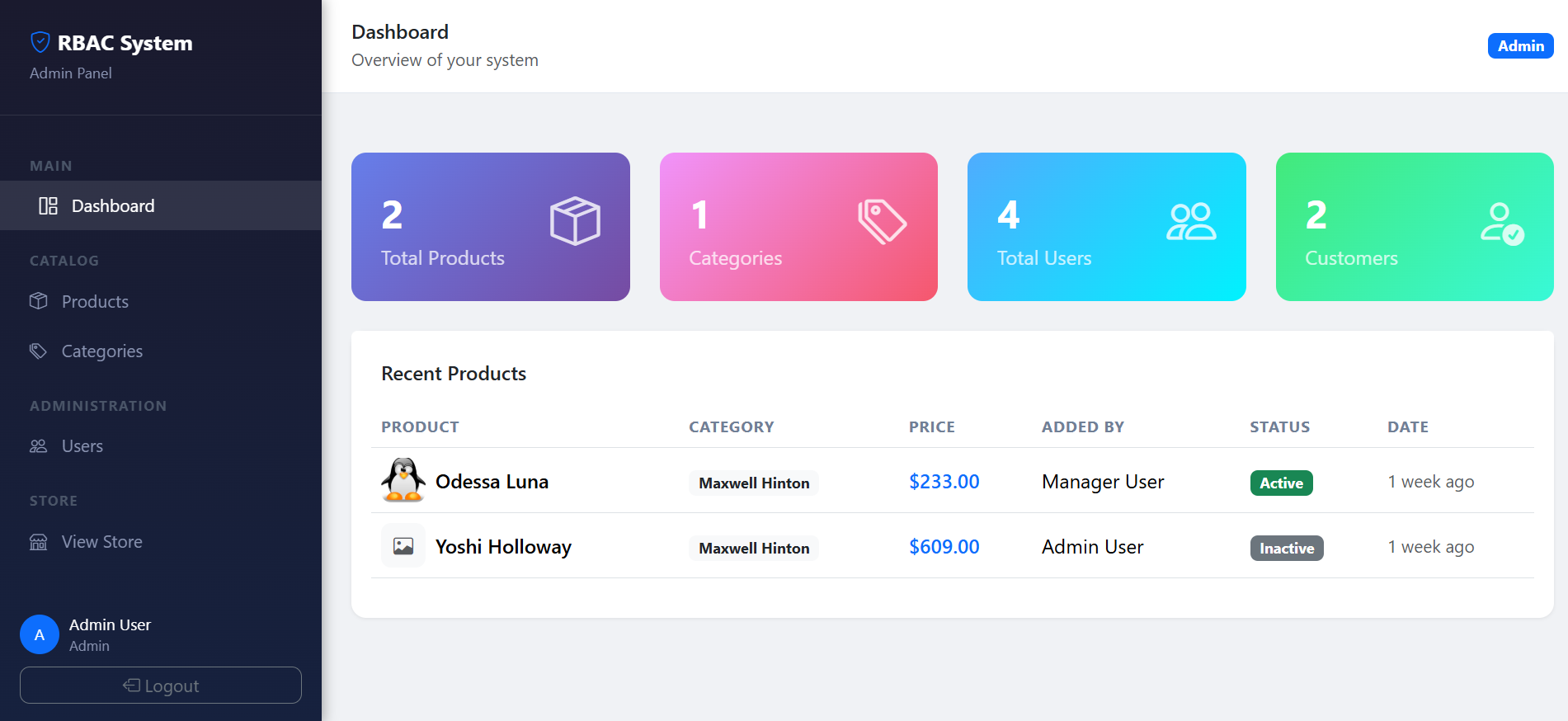Image resolution: width=1568 pixels, height=721 pixels.
Task: Open the Categories stat card
Action: point(798,227)
